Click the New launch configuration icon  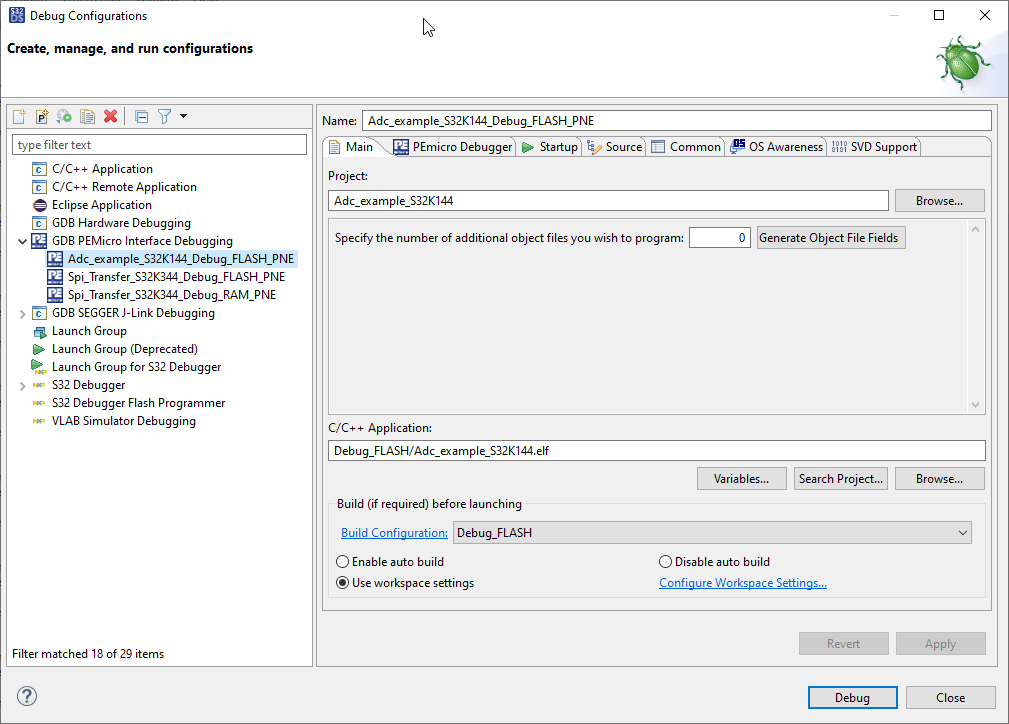(19, 117)
